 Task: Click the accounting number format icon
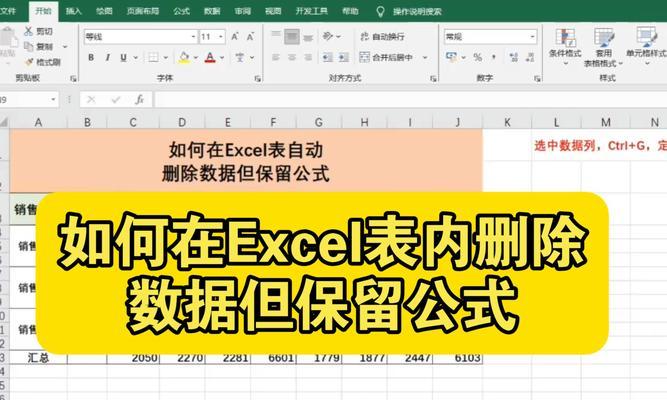click(x=451, y=57)
